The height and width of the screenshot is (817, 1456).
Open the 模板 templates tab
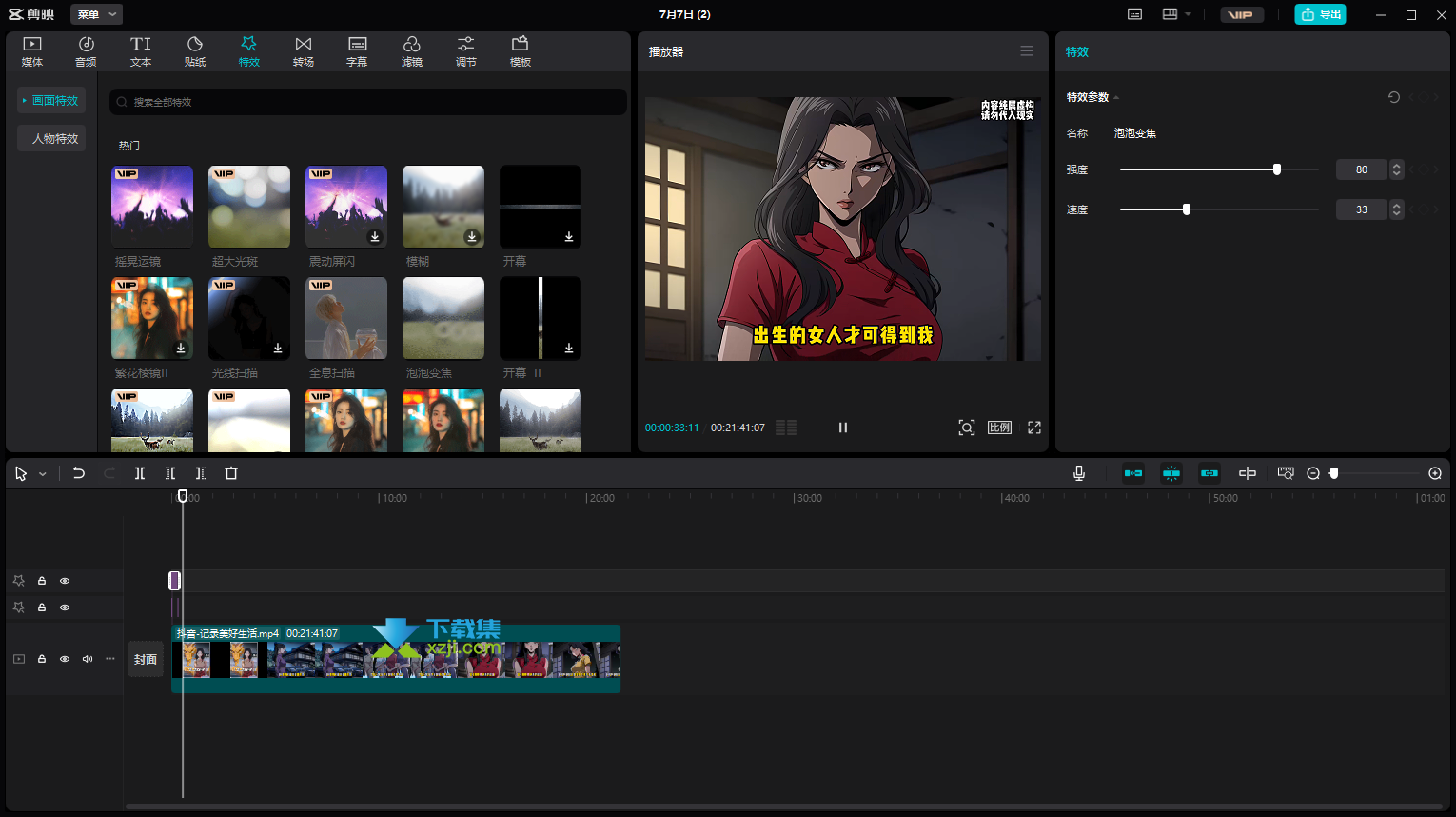[521, 51]
